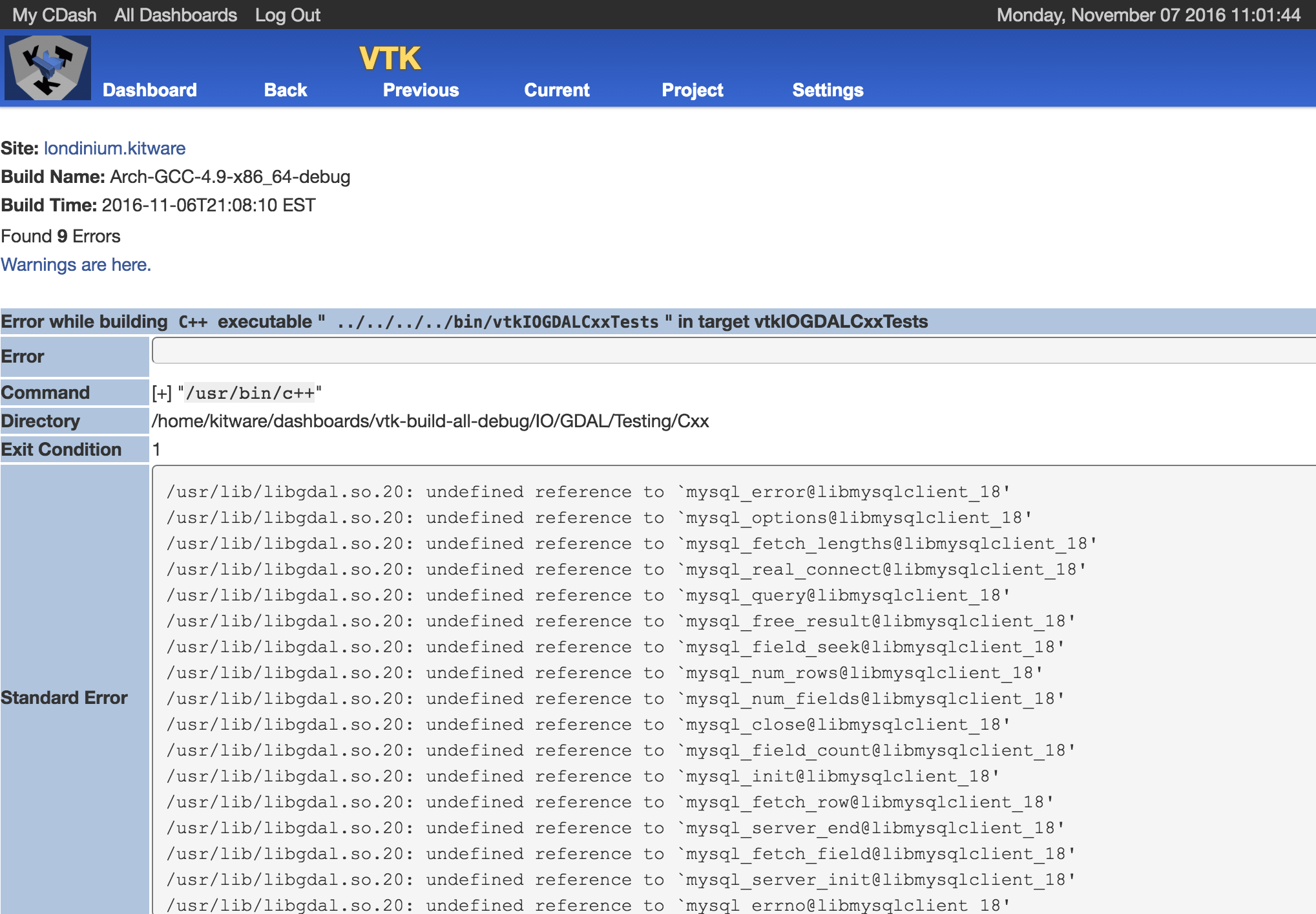Click the mysql_fetch_row undefined reference line

610,802
